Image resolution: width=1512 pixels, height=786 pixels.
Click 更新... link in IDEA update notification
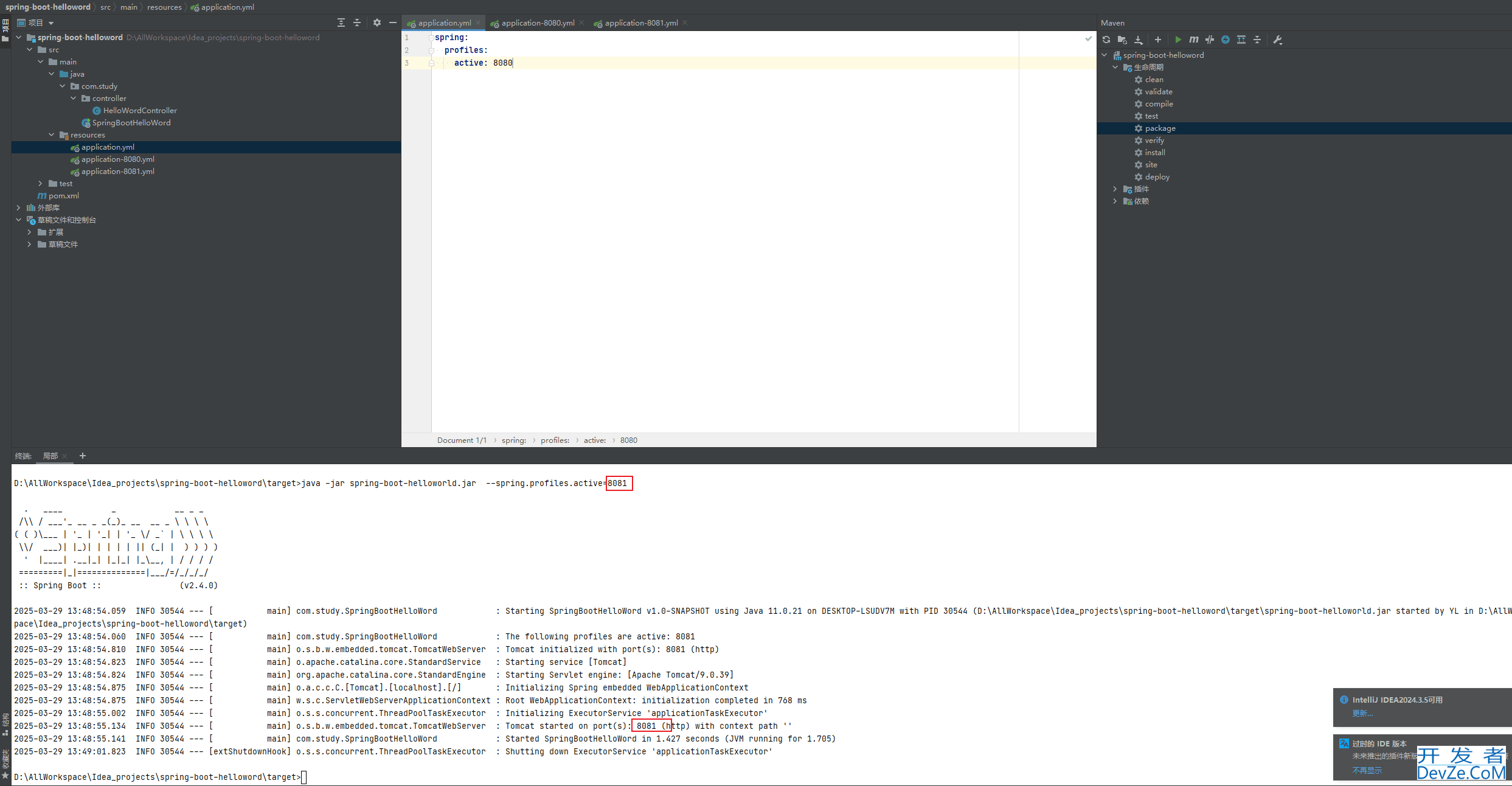(1362, 713)
